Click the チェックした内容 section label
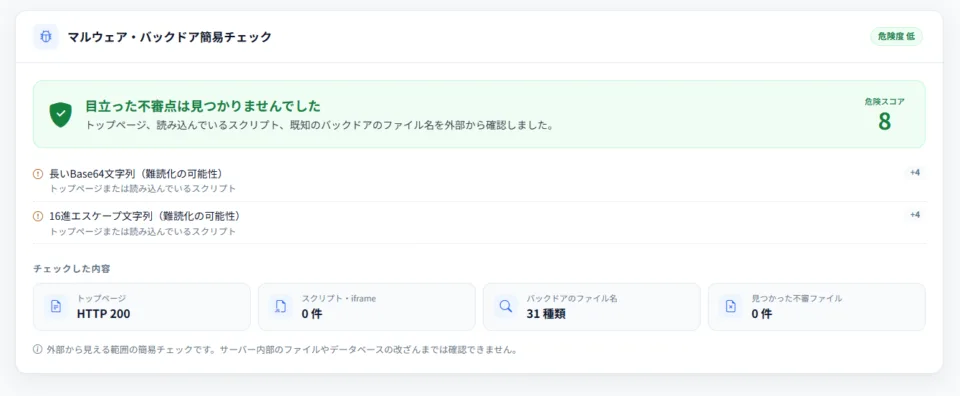This screenshot has width=960, height=396. click(72, 269)
